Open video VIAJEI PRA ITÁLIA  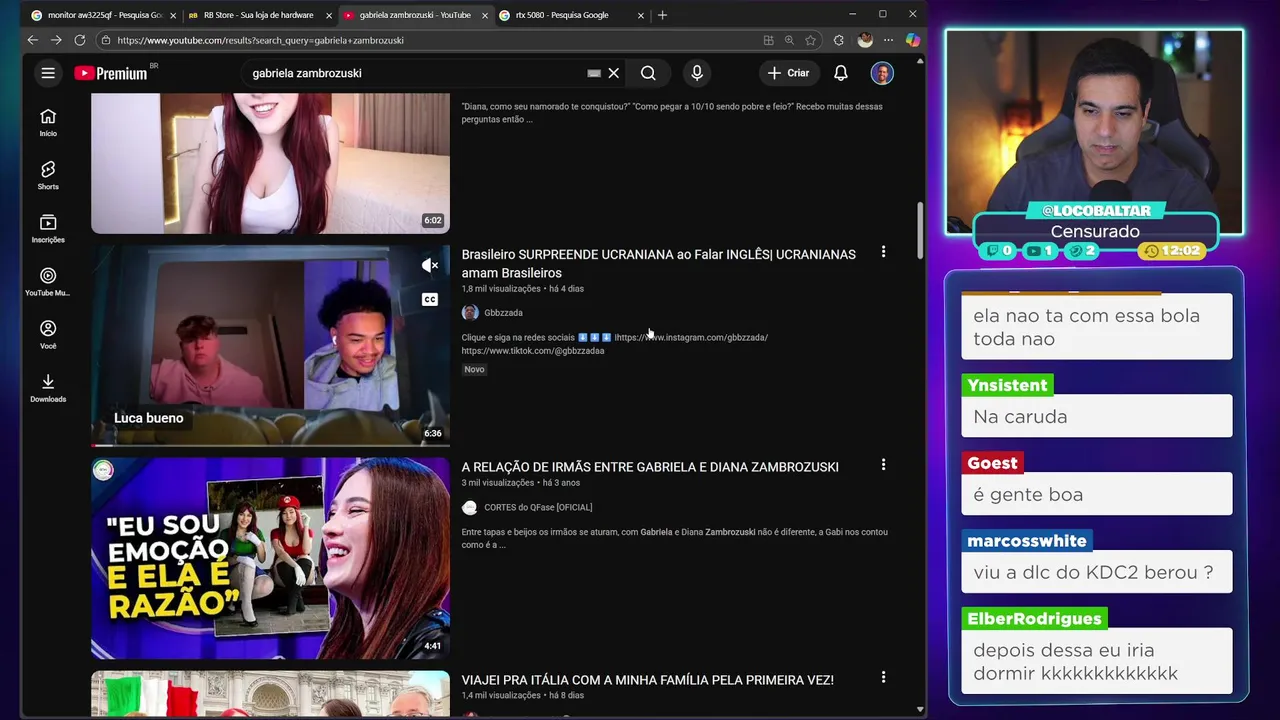point(647,680)
